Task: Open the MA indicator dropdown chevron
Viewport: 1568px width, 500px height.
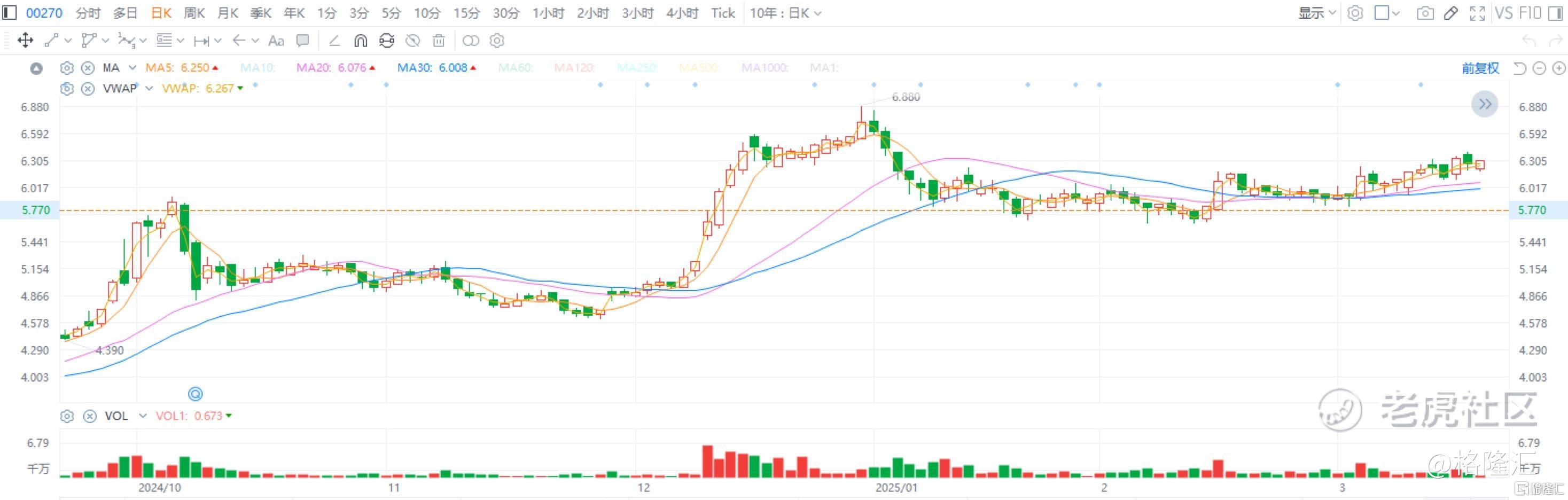Action: [x=132, y=68]
